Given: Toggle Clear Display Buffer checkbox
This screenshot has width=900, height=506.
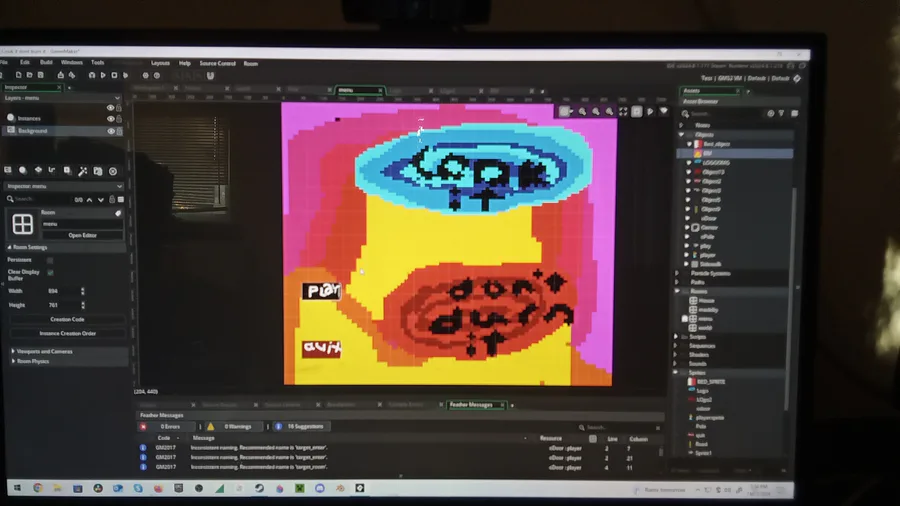Looking at the screenshot, I should click(x=50, y=273).
